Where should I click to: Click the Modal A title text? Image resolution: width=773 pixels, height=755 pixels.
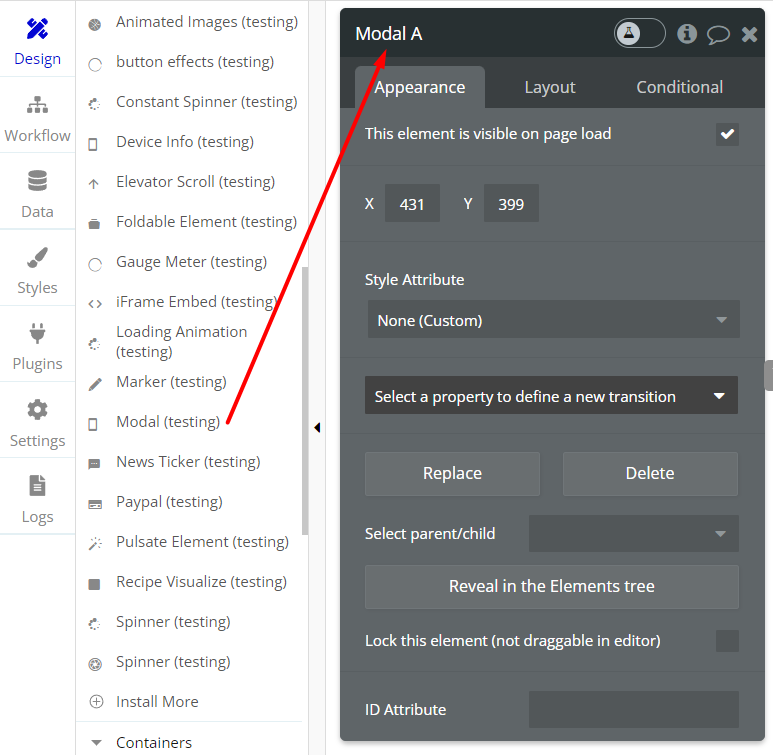click(x=388, y=34)
